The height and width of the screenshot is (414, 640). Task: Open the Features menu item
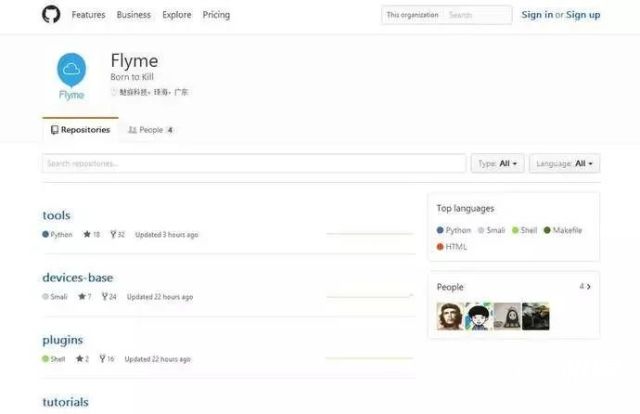pos(89,15)
